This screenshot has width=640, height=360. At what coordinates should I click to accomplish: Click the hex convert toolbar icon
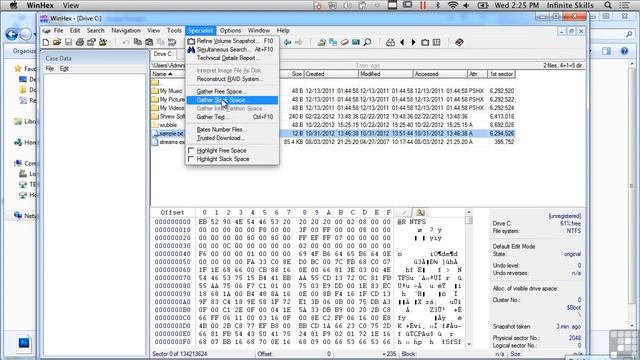pyautogui.click(x=172, y=42)
